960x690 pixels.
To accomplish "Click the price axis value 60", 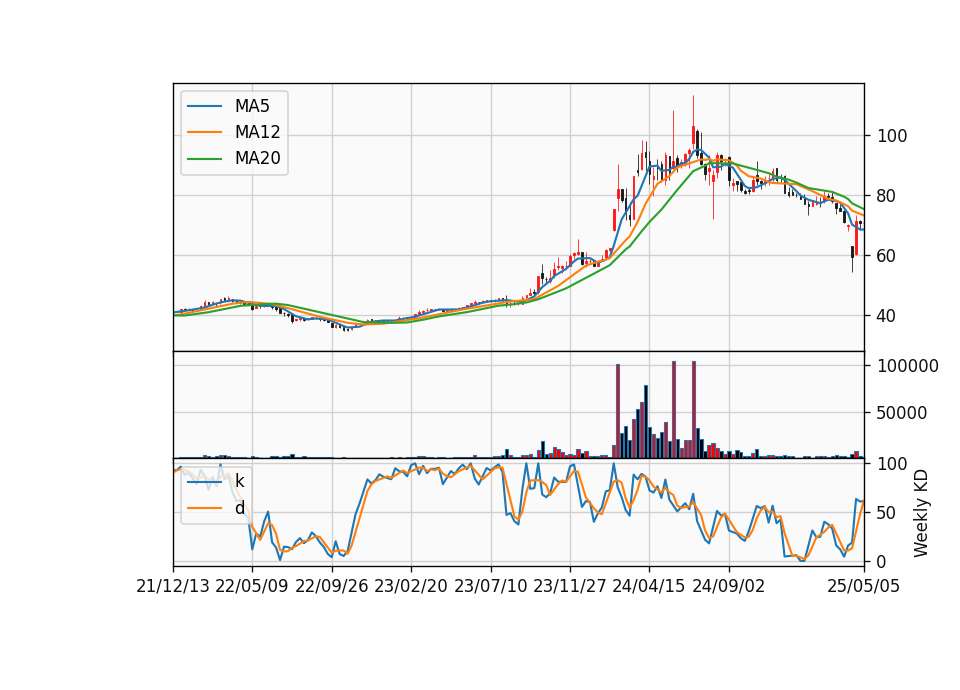I will pos(887,256).
